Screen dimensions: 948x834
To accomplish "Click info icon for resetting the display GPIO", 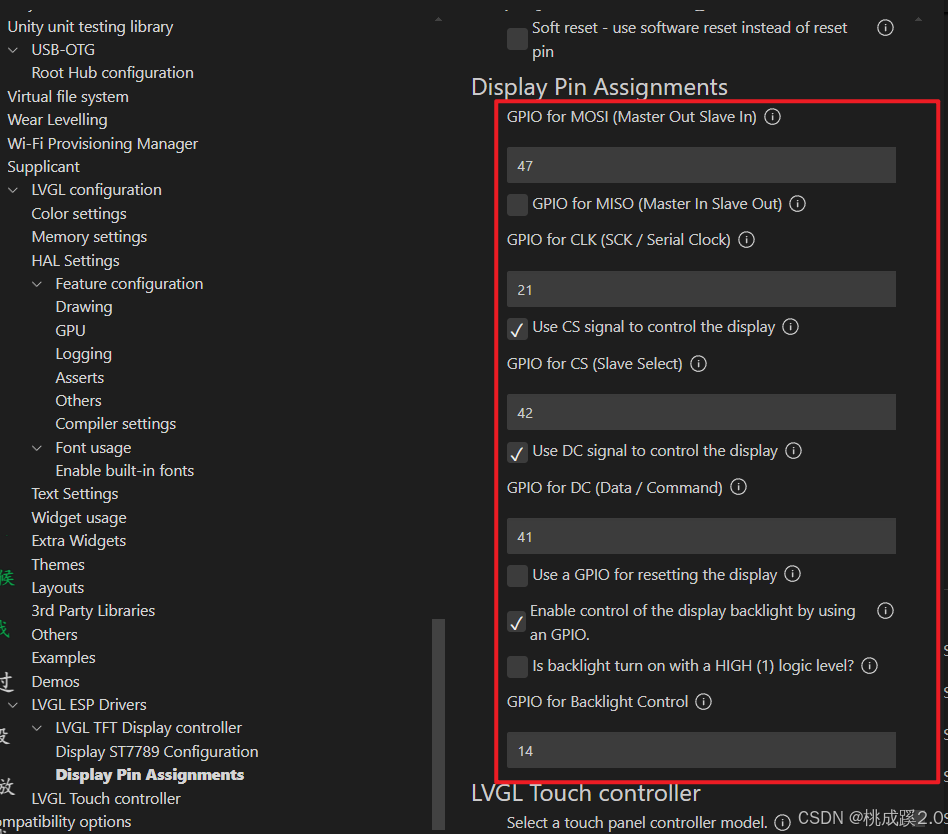I will click(x=793, y=574).
